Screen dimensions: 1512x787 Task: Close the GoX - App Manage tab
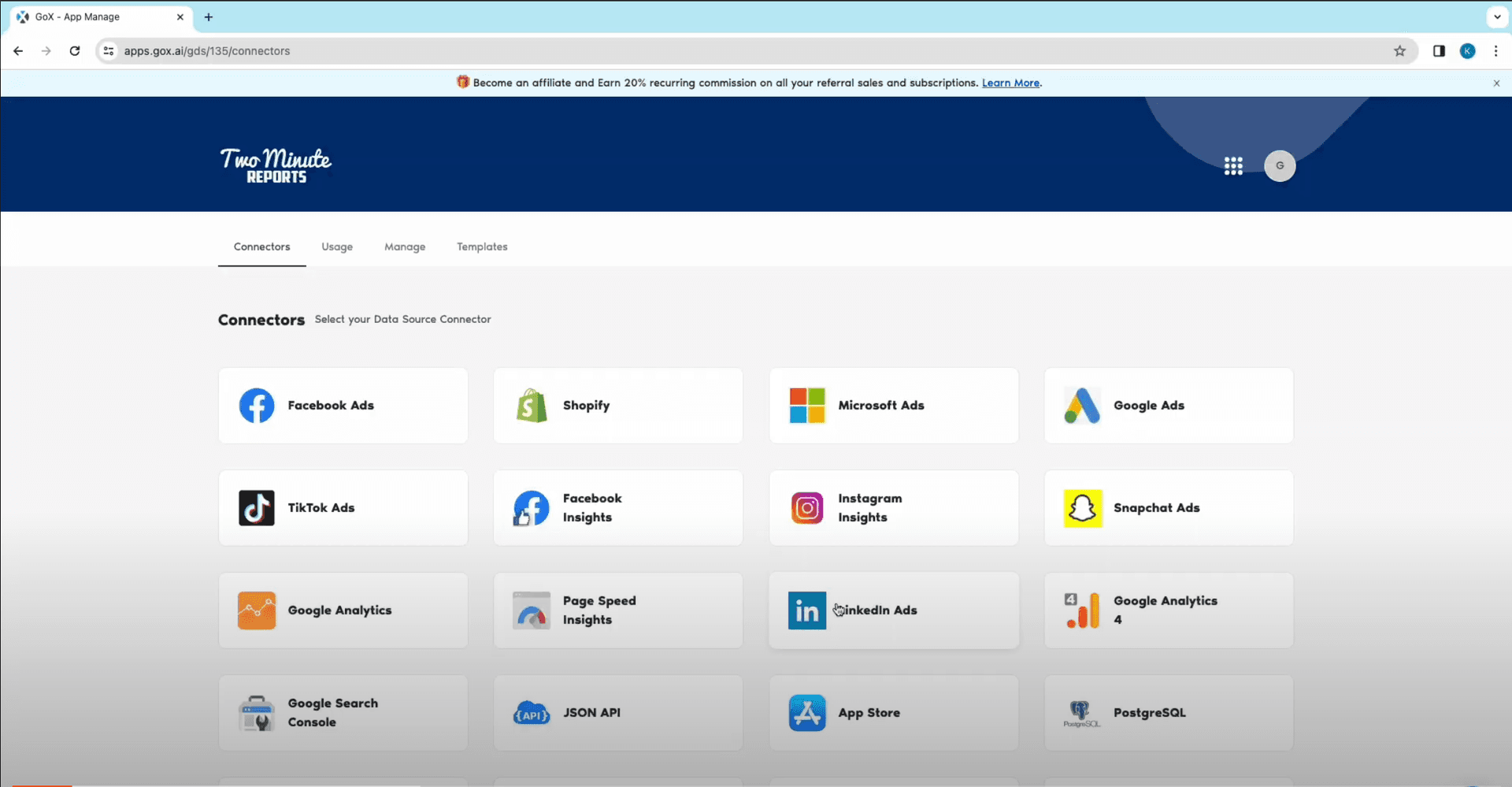click(x=180, y=17)
